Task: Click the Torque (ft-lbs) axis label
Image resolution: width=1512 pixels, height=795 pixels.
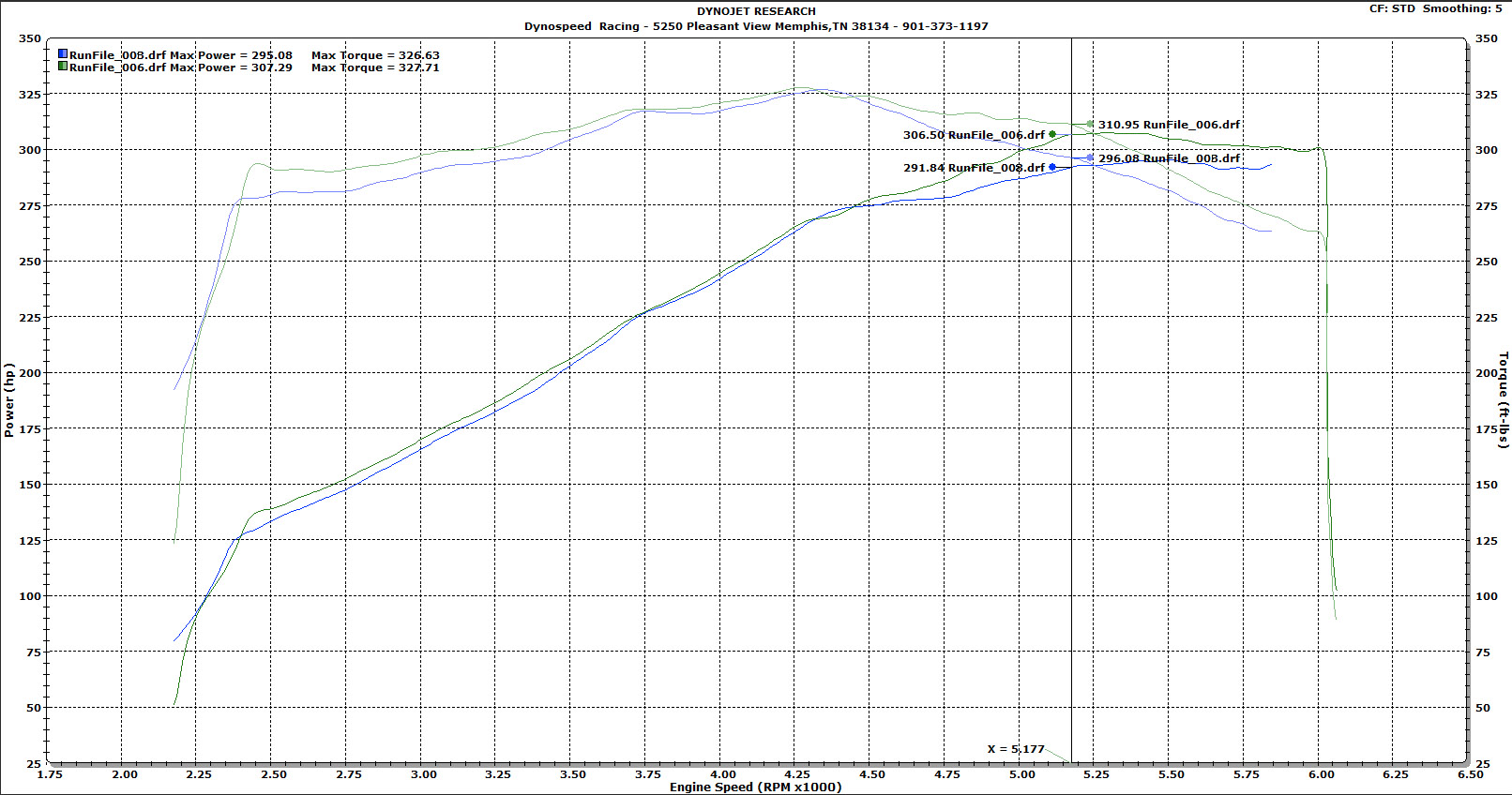Action: [x=1503, y=400]
